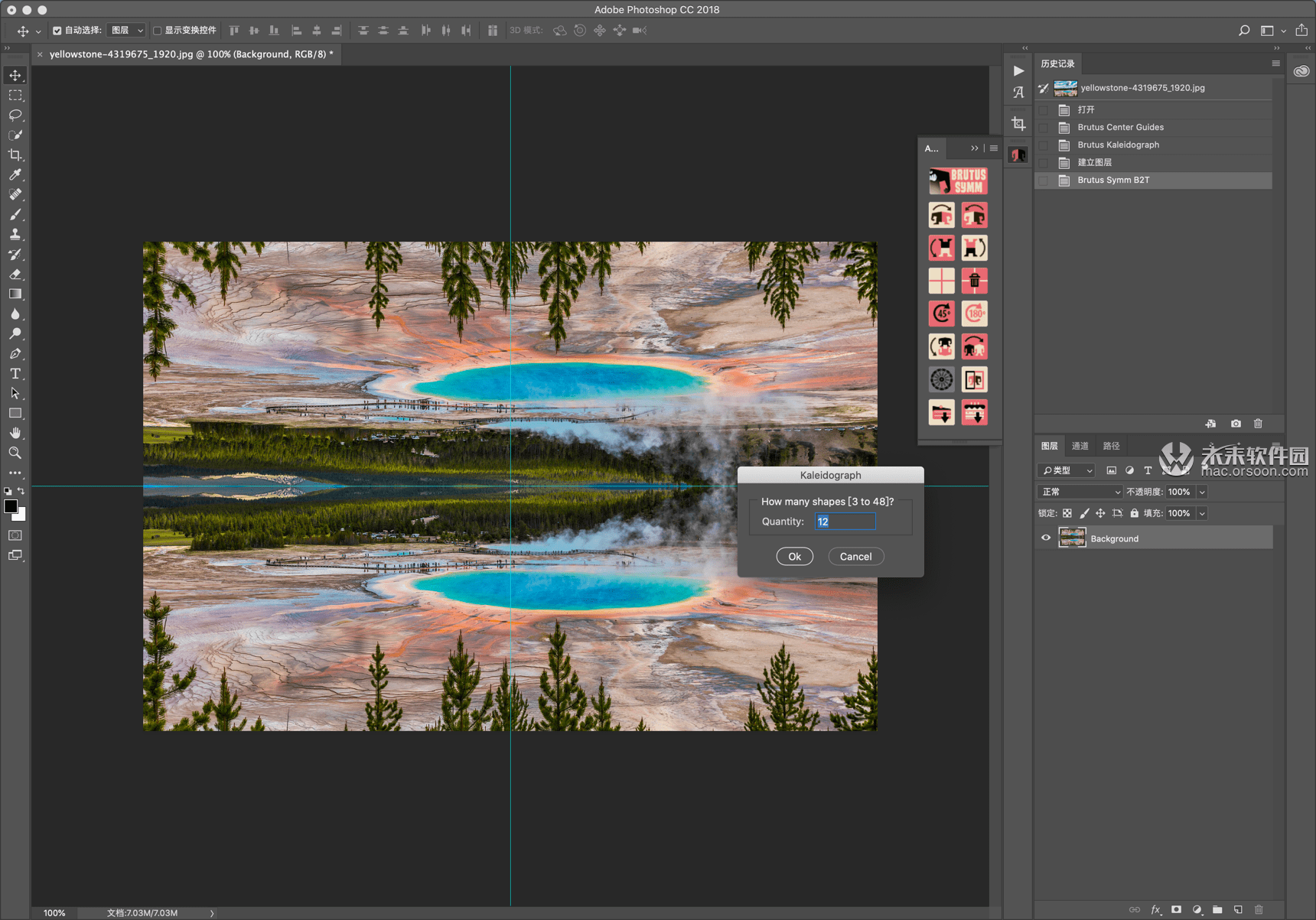Switch to the 图层 Layers tab
Screen dimensions: 1316x920
[1049, 446]
